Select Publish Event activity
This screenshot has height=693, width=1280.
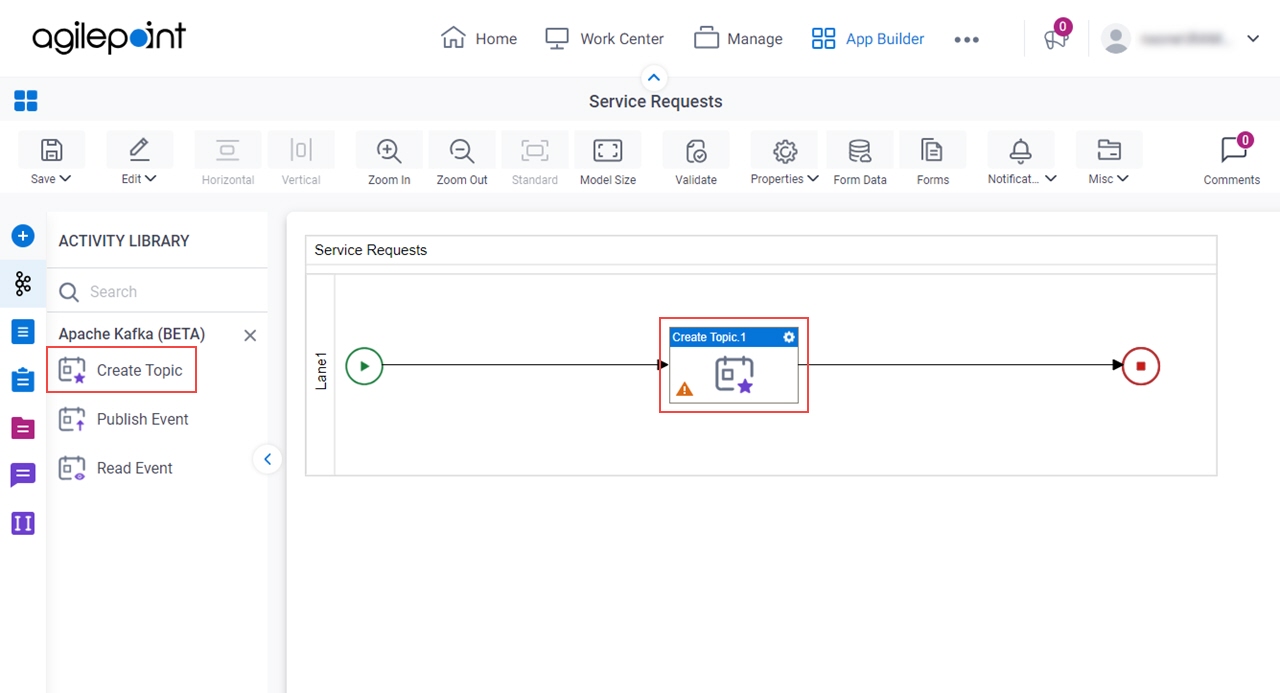click(x=124, y=419)
